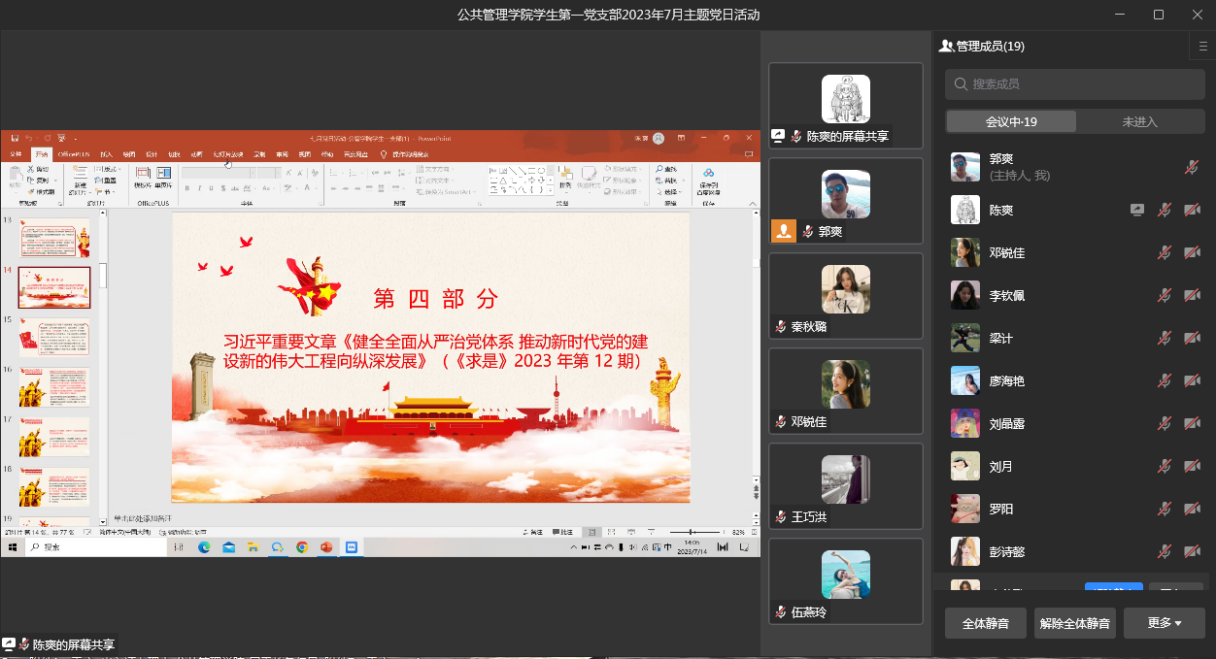Click the Chrome icon in shared taskbar
The image size is (1216, 659).
pos(302,548)
